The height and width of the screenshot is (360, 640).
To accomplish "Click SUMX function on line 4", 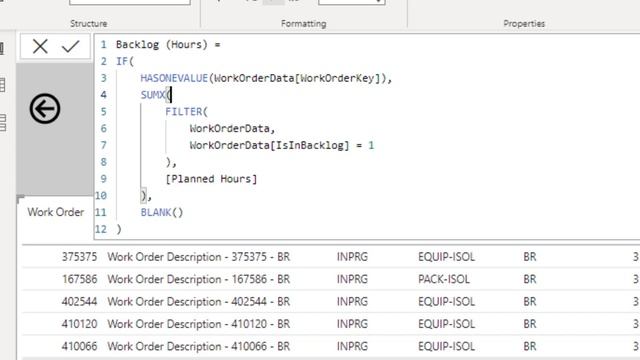I will click(153, 95).
